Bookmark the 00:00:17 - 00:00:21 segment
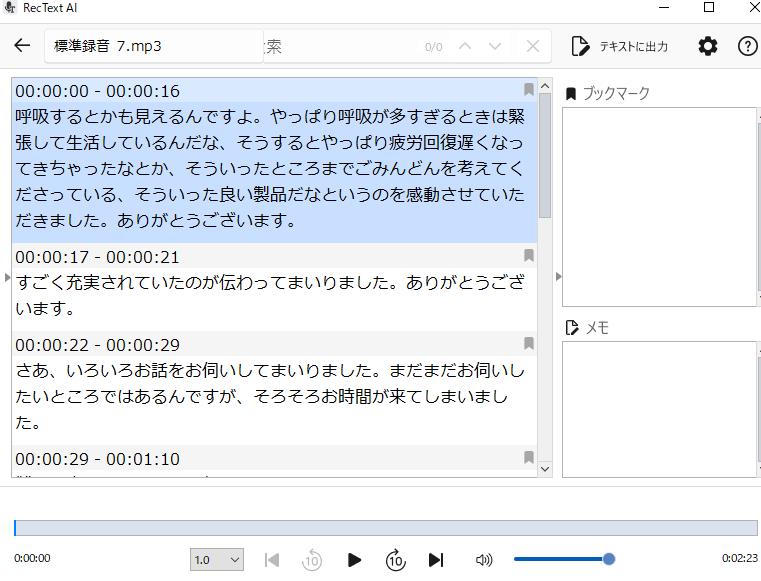761x581 pixels. [x=529, y=256]
